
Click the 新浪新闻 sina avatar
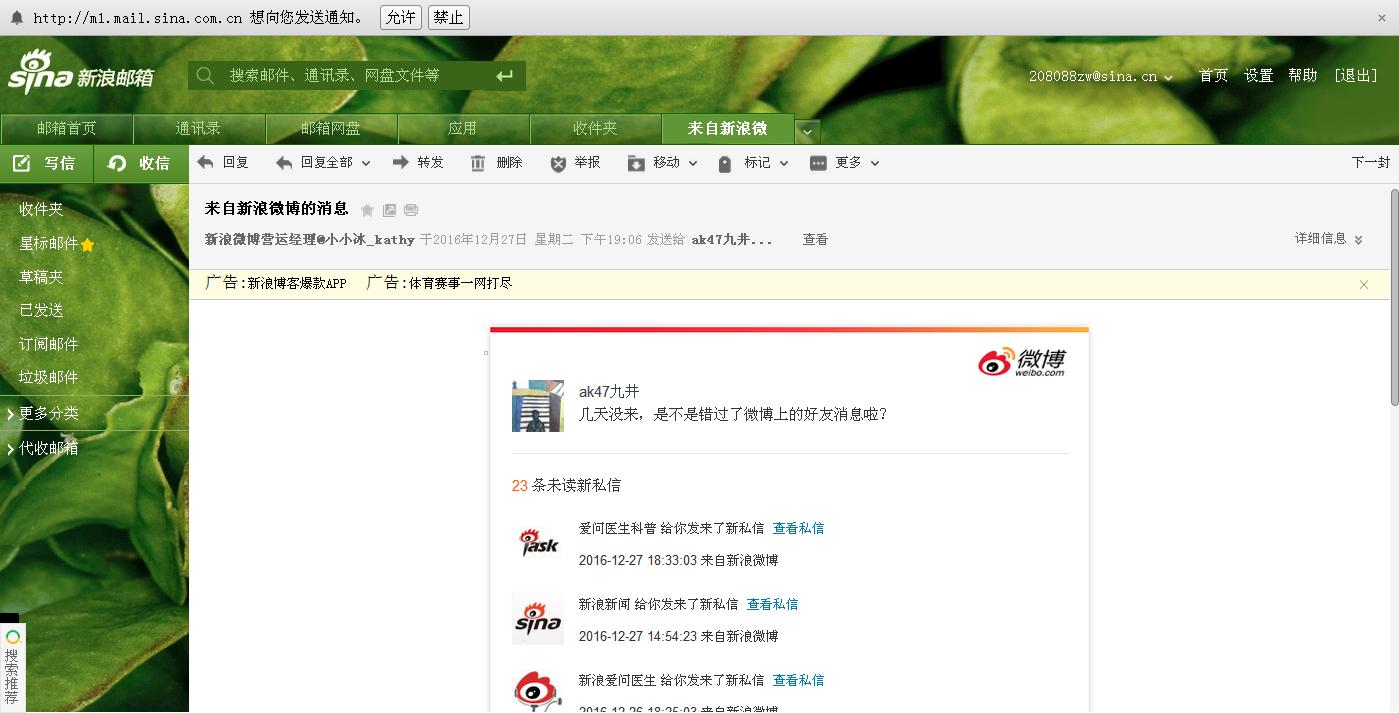[x=538, y=618]
